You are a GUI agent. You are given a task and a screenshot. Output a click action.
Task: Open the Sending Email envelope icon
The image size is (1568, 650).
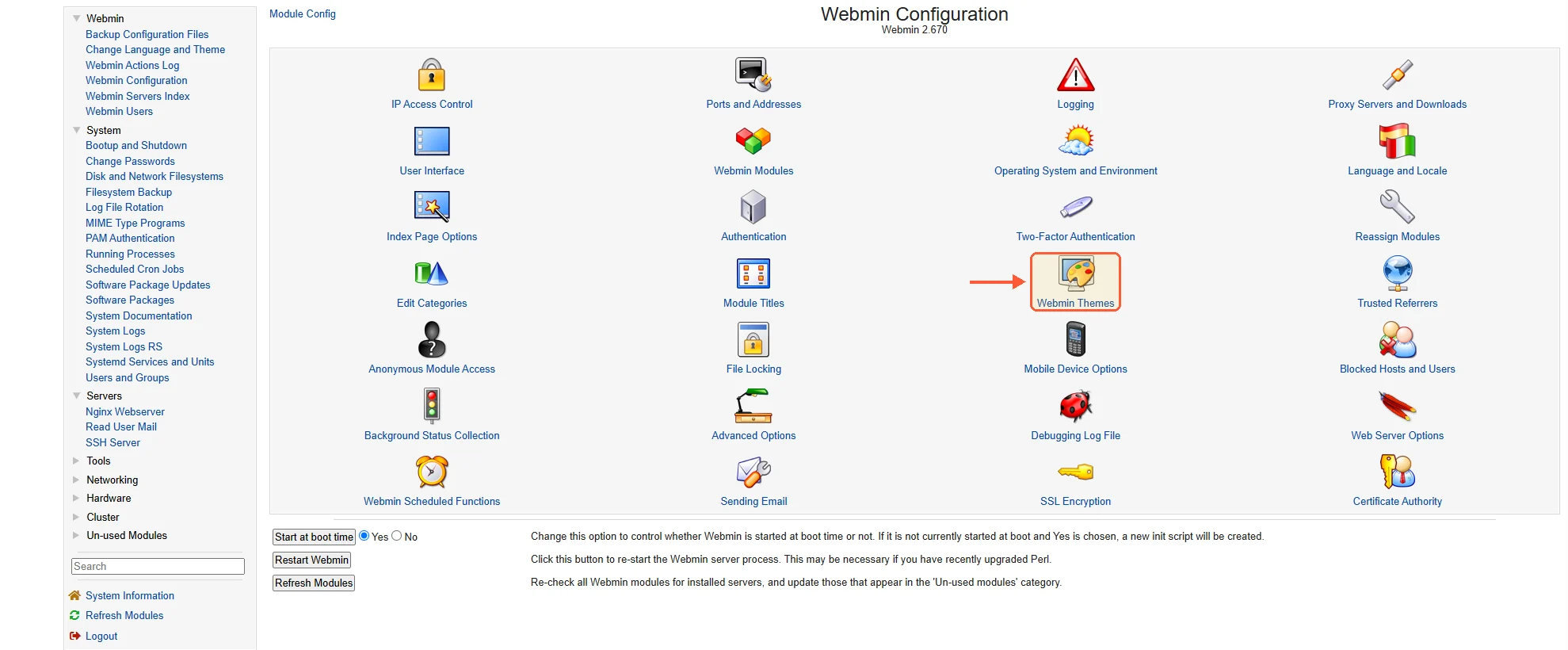(x=753, y=472)
